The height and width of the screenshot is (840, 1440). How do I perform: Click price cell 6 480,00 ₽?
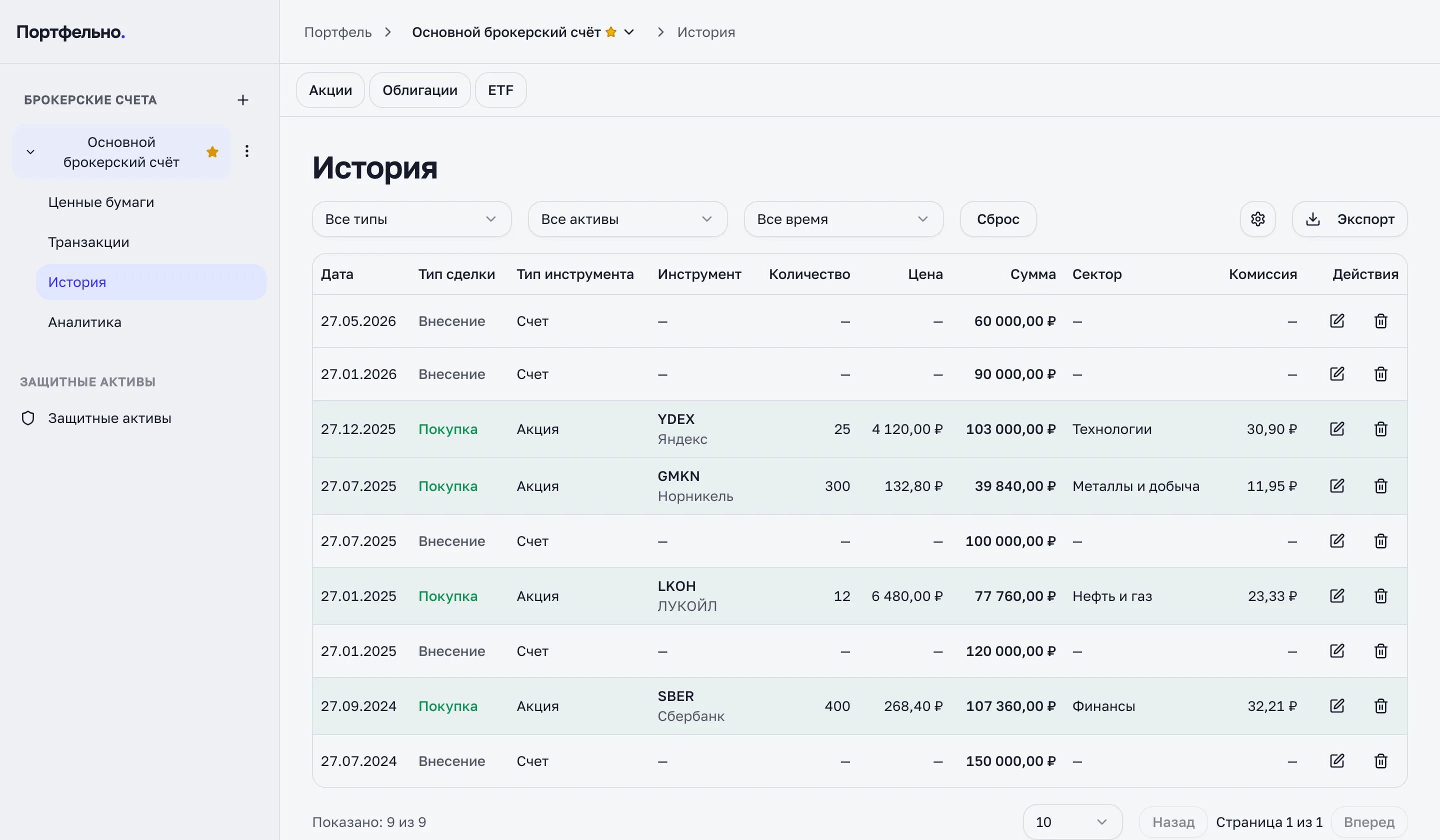(x=907, y=596)
